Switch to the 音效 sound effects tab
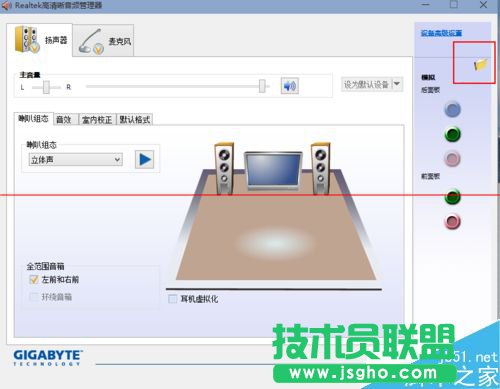 click(x=65, y=119)
